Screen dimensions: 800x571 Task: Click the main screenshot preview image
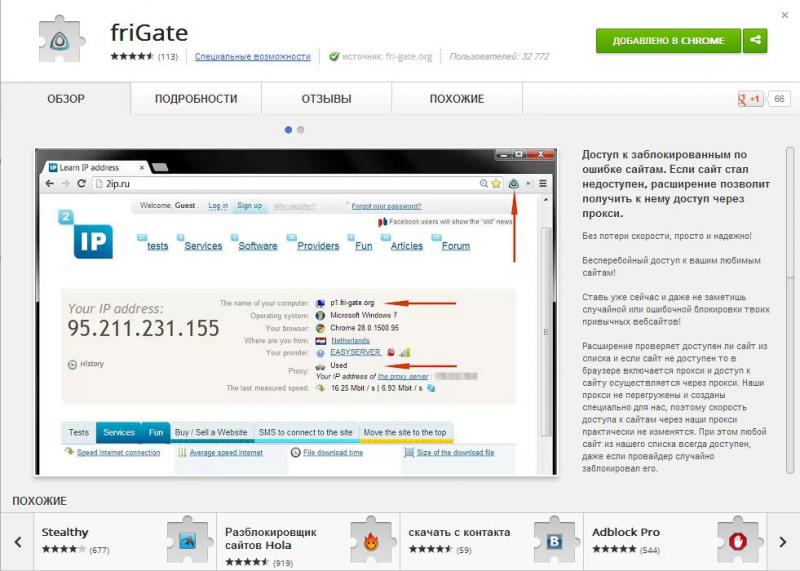pyautogui.click(x=296, y=312)
